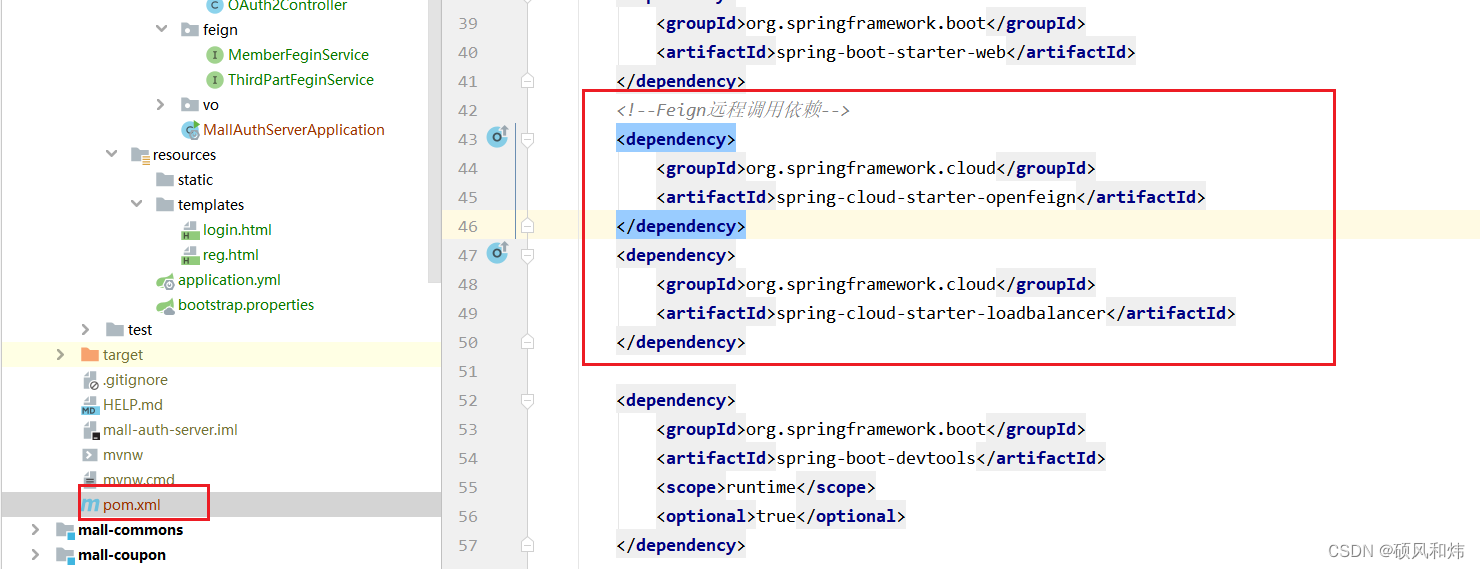Click the closing dependency tag on line 46
Viewport: 1480px width, 569px height.
[681, 226]
